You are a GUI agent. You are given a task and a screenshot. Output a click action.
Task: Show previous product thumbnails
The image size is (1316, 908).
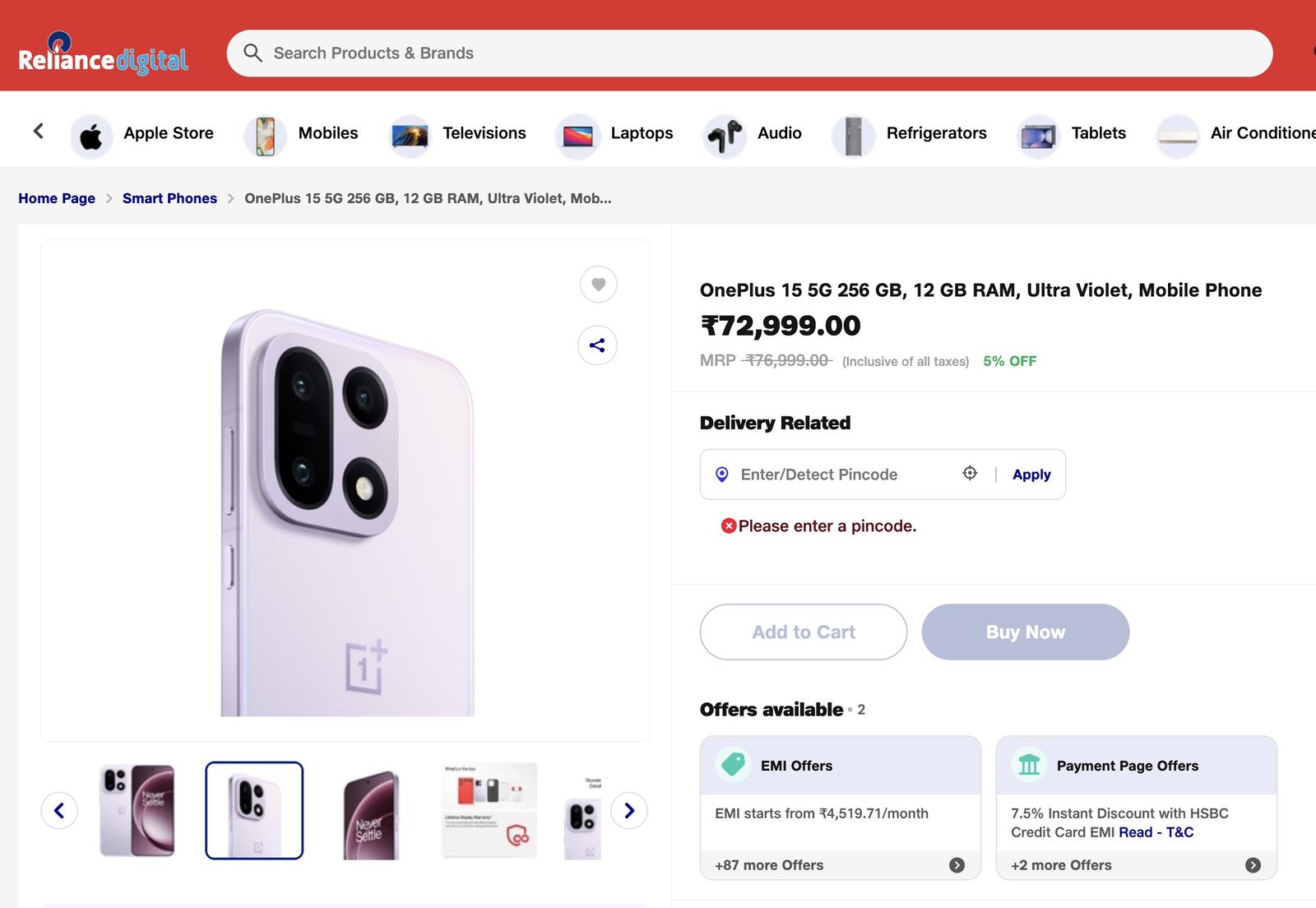coord(59,811)
